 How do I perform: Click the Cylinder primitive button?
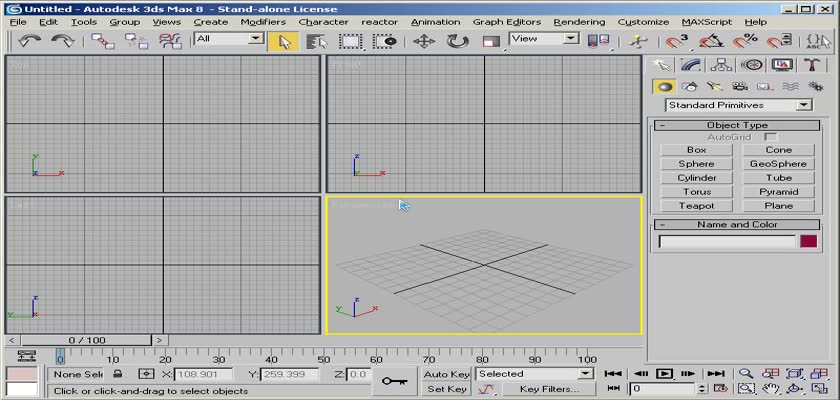[x=696, y=178]
